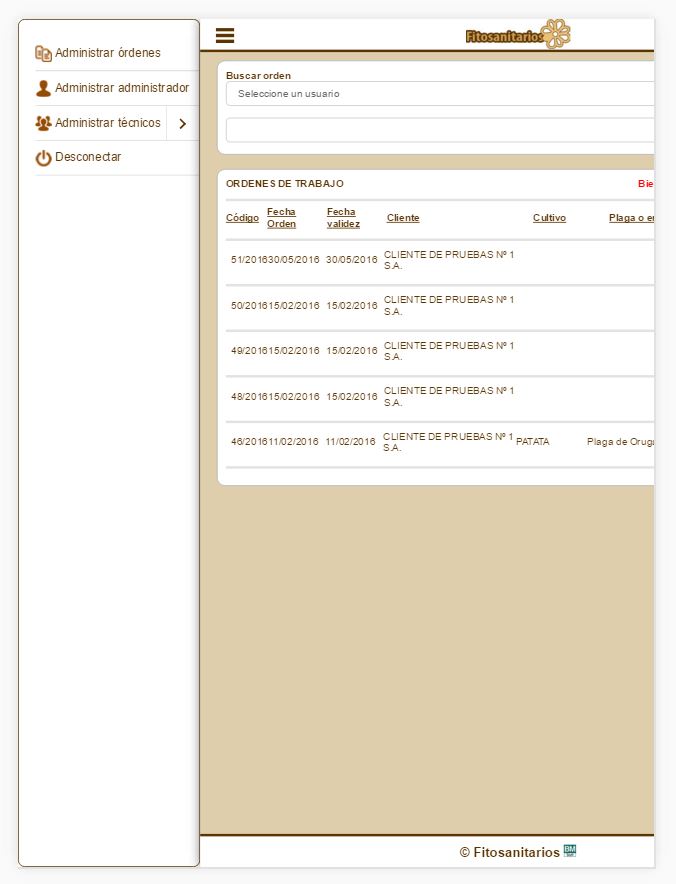This screenshot has width=676, height=884.
Task: Click the Administrar técnicos group icon
Action: coord(43,123)
